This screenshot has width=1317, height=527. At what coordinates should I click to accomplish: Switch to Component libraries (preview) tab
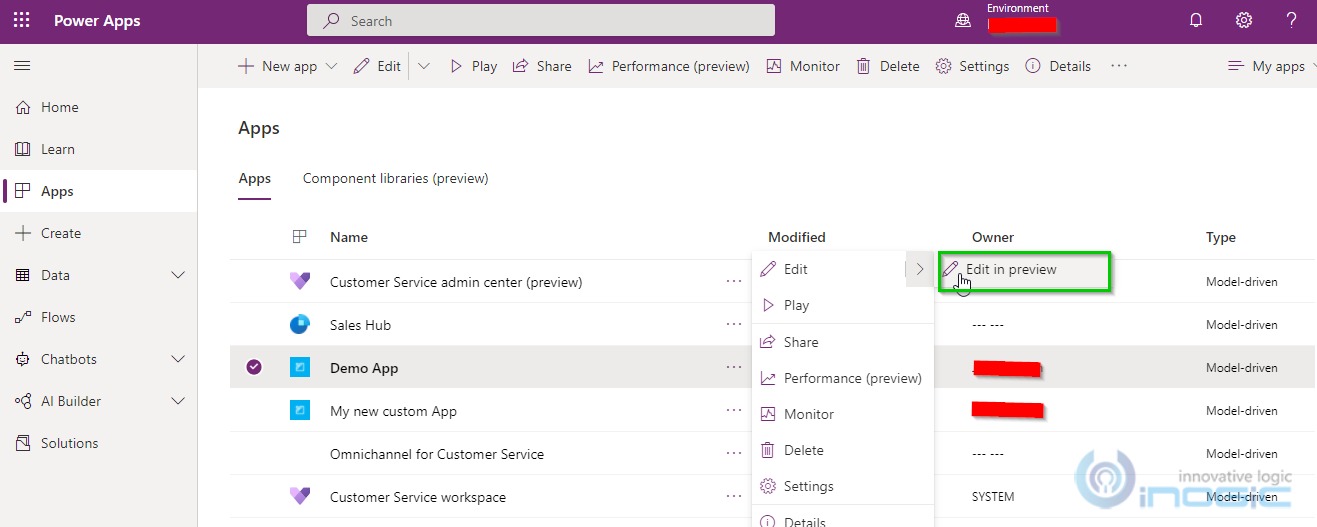(x=395, y=179)
